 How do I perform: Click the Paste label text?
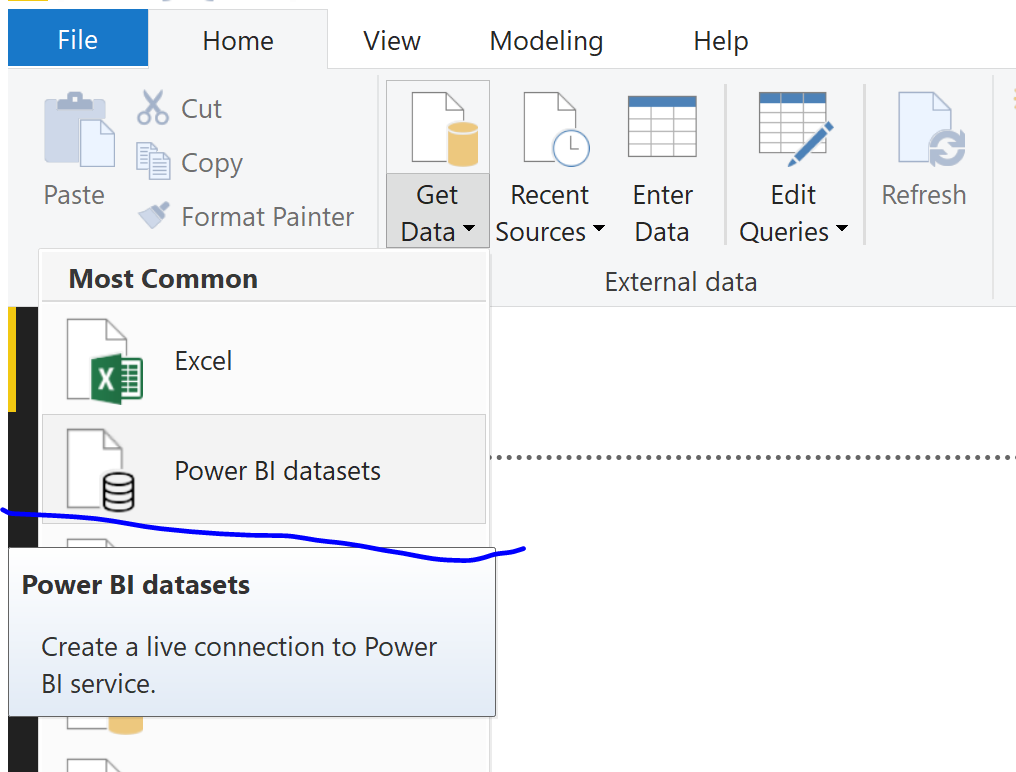pyautogui.click(x=74, y=195)
